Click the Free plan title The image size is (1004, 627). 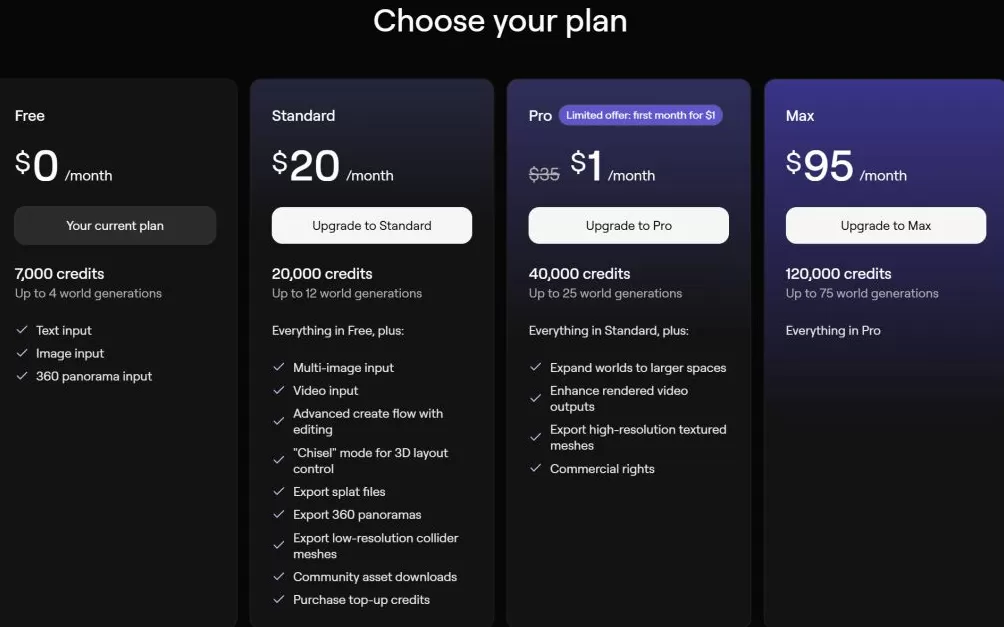pos(30,116)
